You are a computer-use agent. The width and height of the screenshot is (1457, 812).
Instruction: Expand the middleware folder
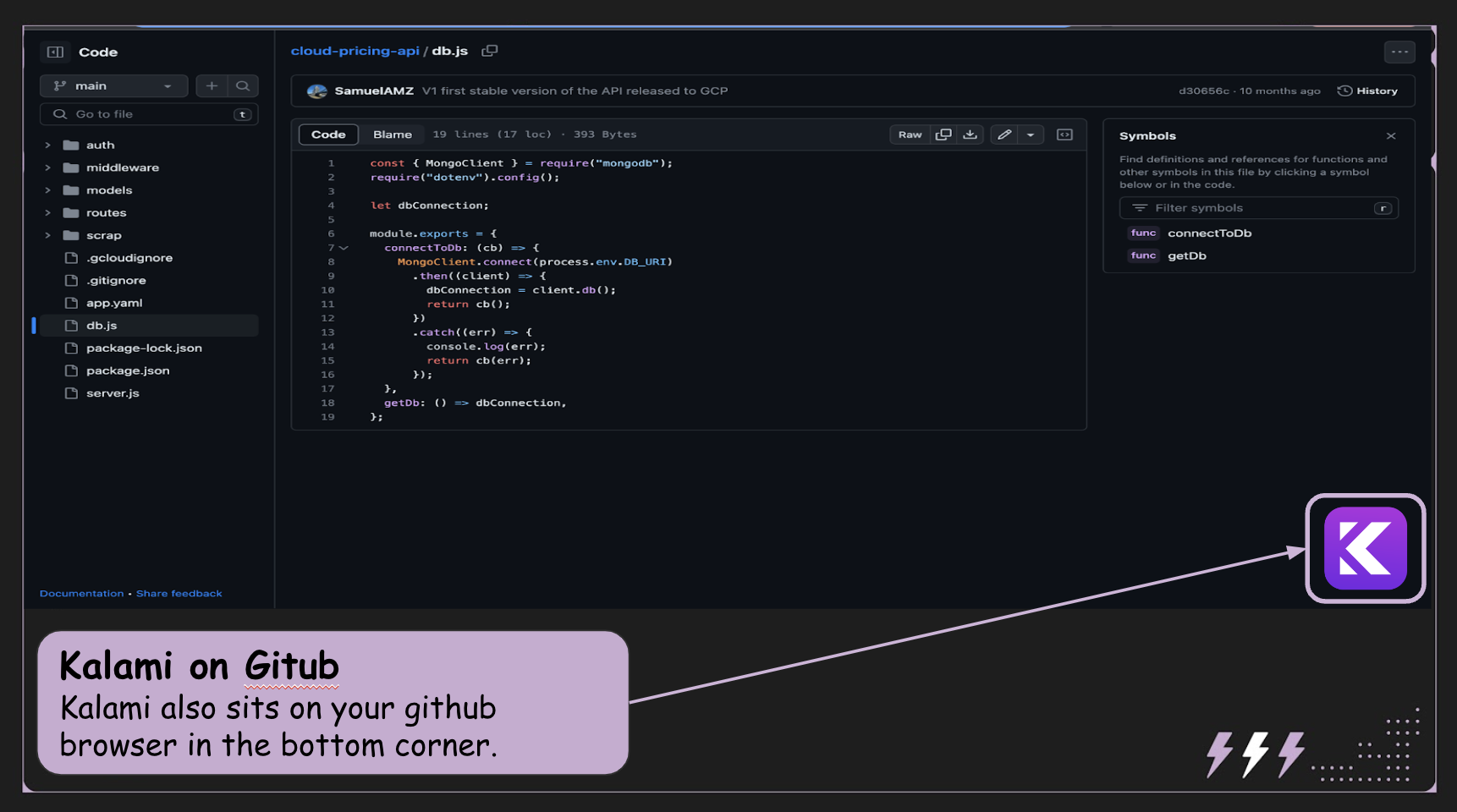(x=48, y=167)
